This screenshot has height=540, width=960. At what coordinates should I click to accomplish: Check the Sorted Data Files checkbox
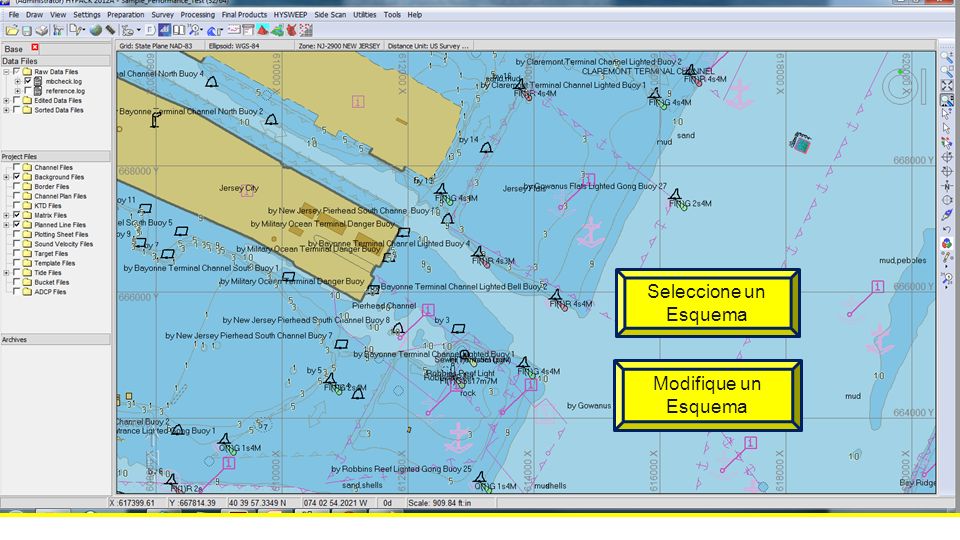pos(17,110)
